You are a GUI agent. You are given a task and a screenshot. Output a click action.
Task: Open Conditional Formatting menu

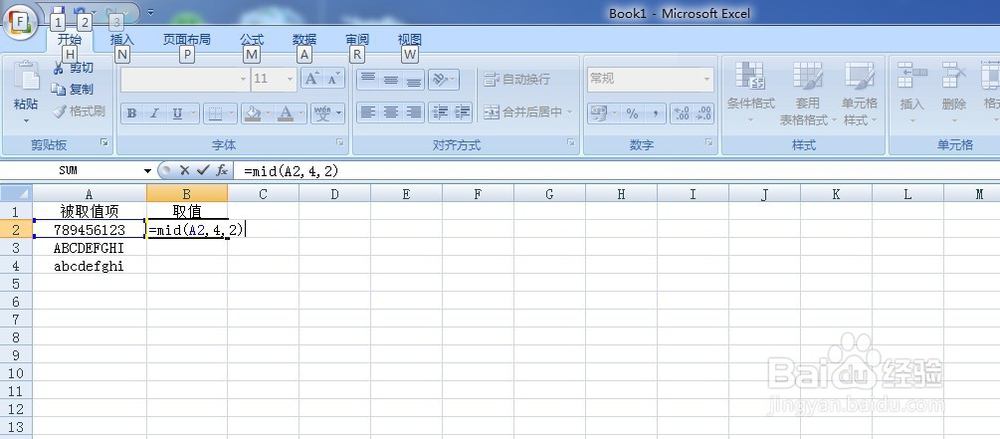click(751, 93)
